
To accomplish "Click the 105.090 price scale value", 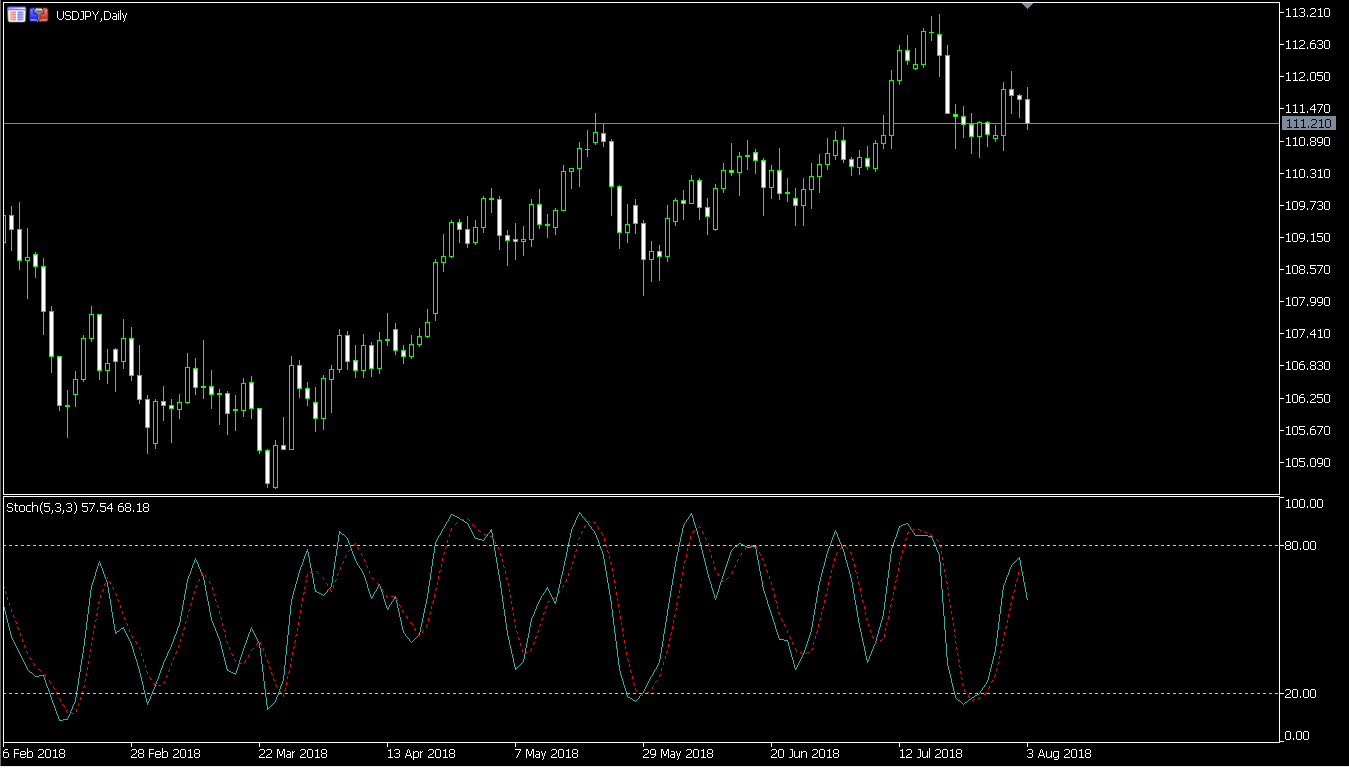I will pyautogui.click(x=1308, y=463).
